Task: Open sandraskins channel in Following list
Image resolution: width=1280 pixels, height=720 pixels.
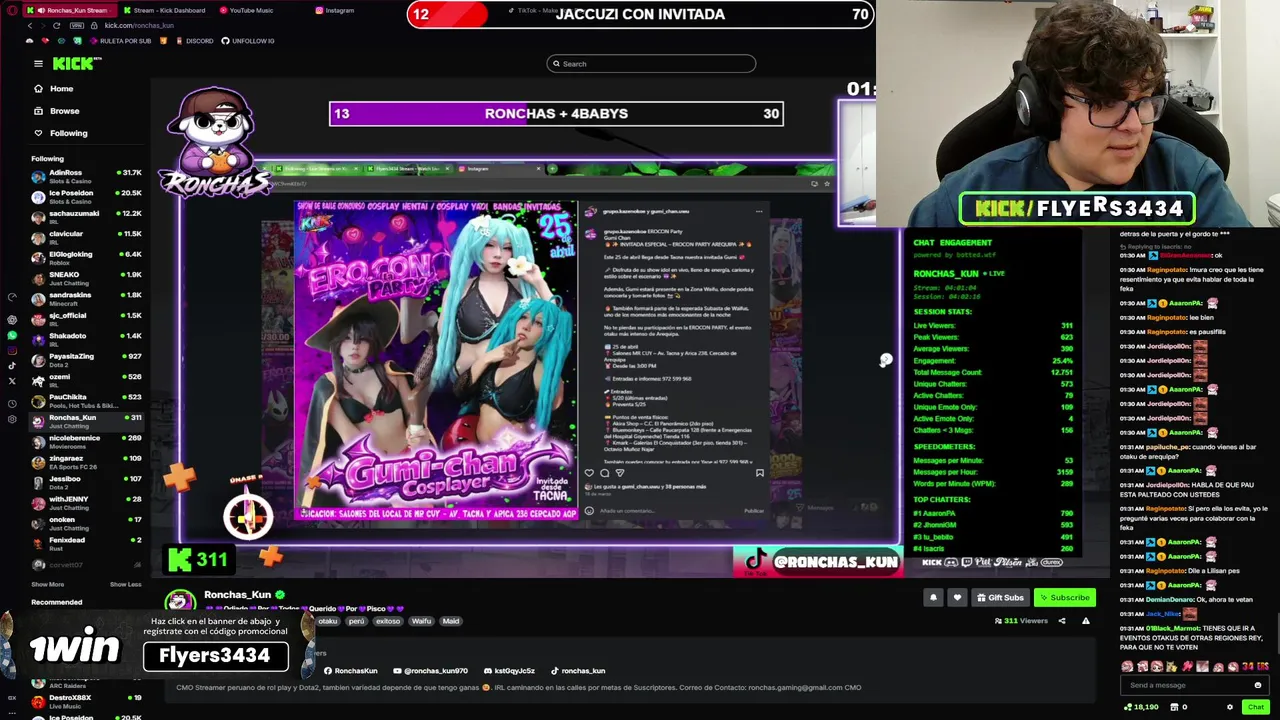Action: [86, 298]
